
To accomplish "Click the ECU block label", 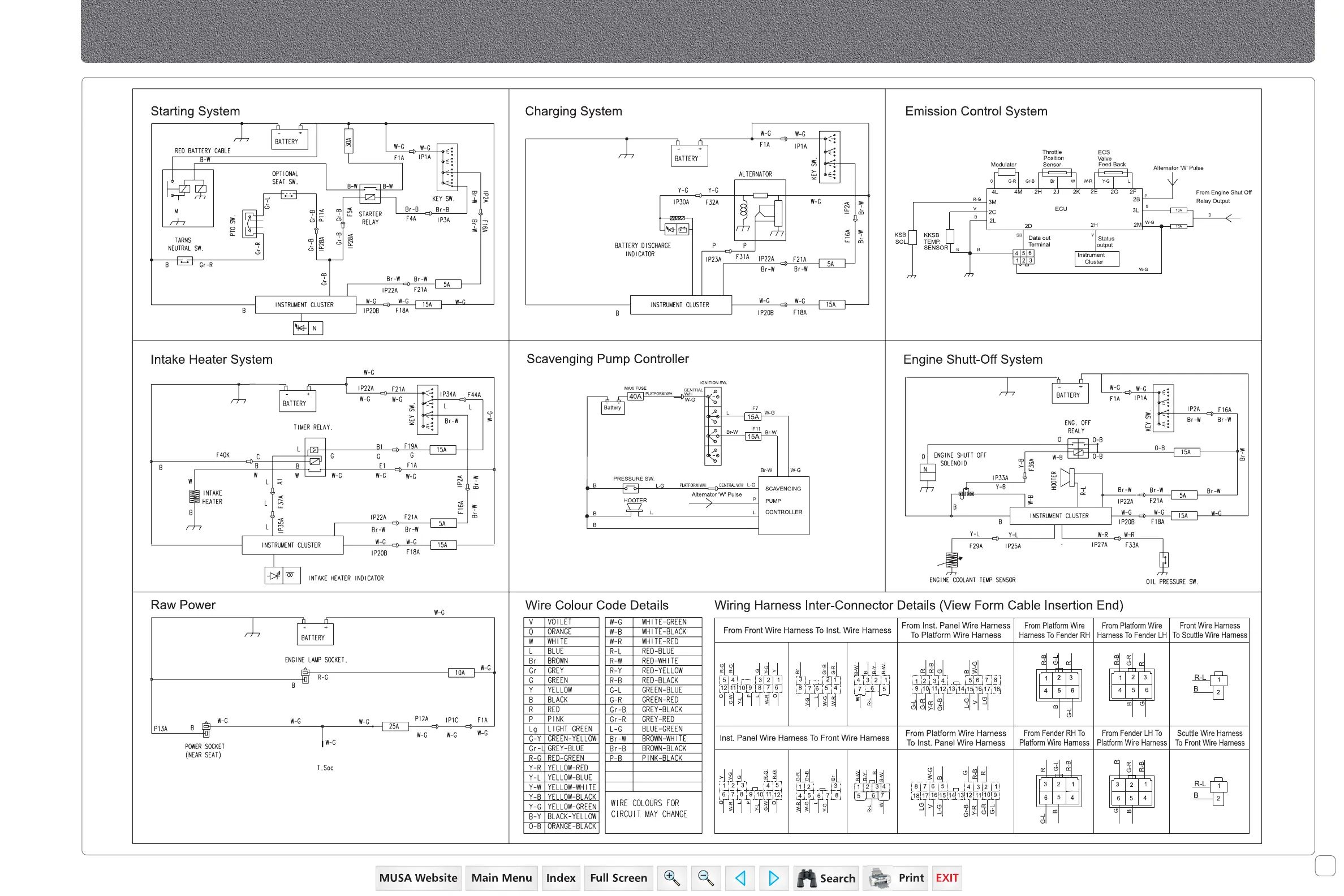I will click(1061, 209).
